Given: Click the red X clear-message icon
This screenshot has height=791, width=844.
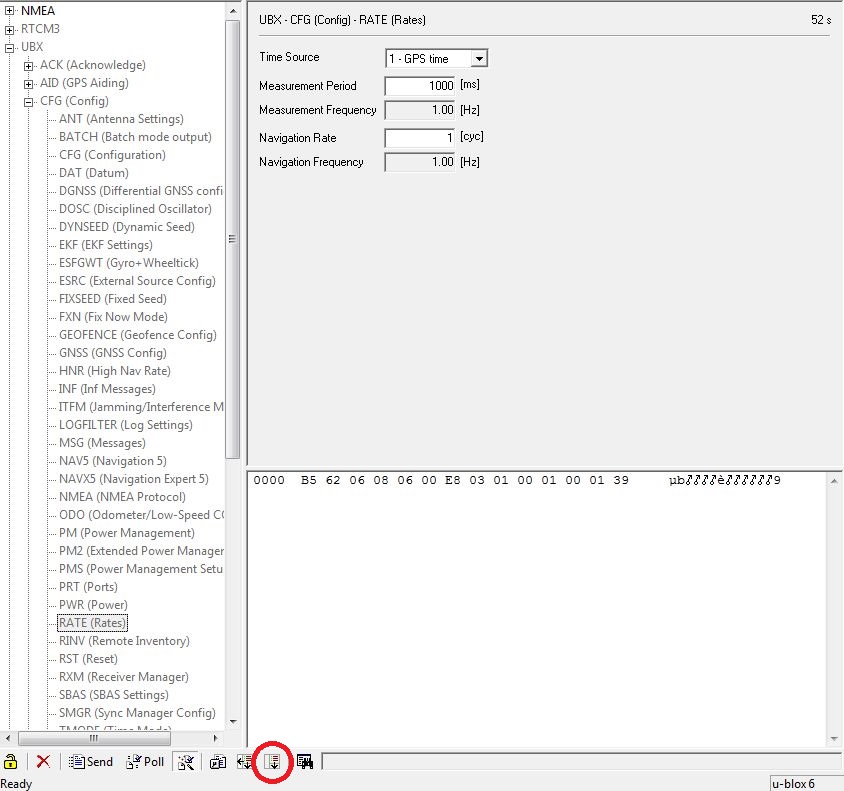Looking at the screenshot, I should [42, 761].
